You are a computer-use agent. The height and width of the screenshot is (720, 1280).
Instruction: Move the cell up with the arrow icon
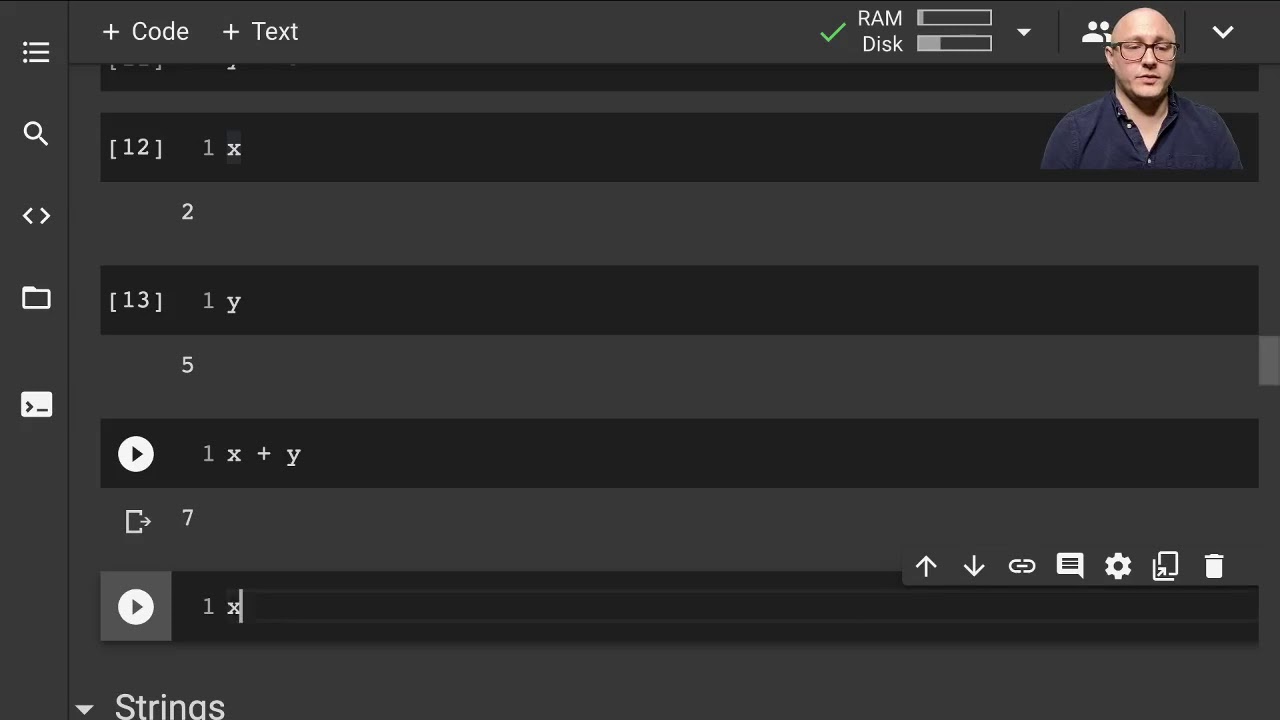(926, 567)
